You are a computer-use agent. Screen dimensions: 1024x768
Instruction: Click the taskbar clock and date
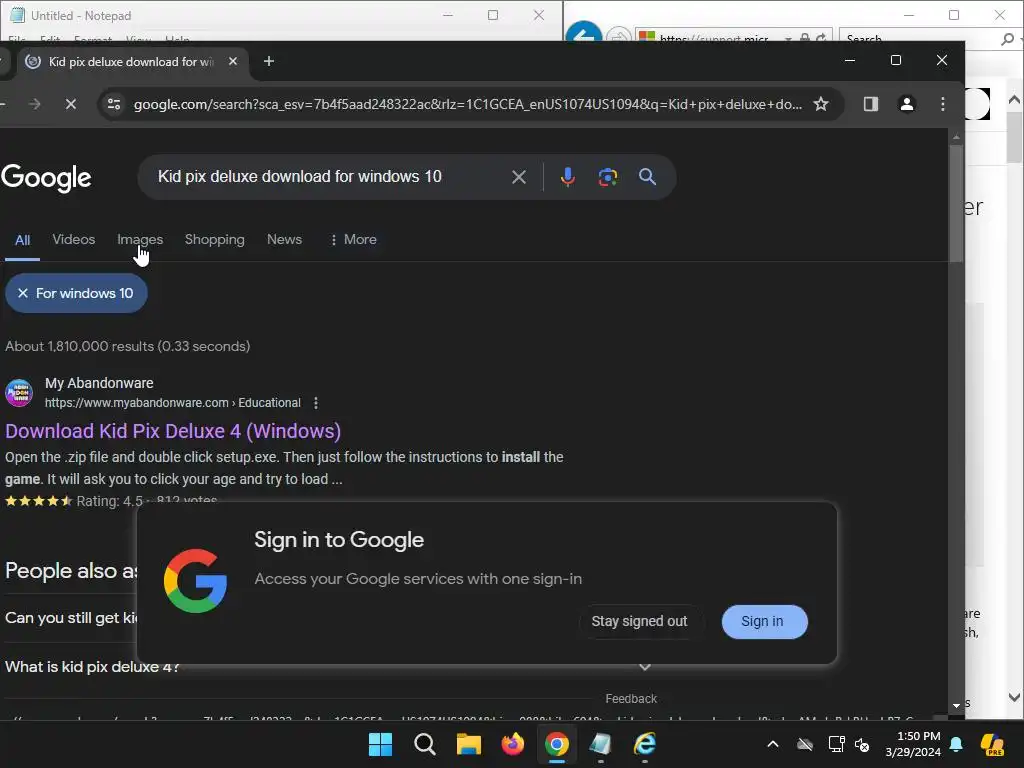pos(913,744)
